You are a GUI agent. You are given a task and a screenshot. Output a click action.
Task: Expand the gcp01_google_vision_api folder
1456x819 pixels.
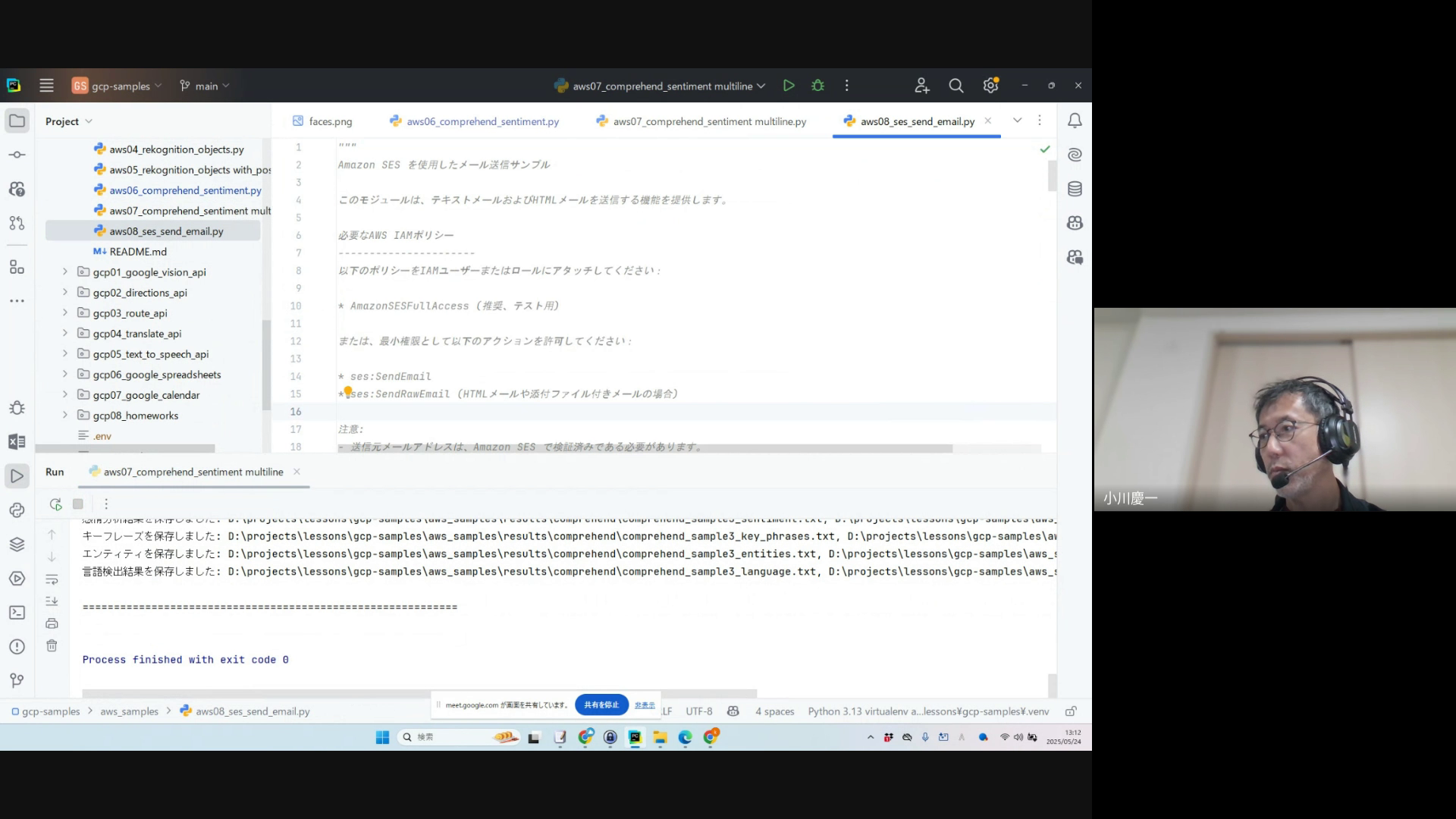coord(65,271)
